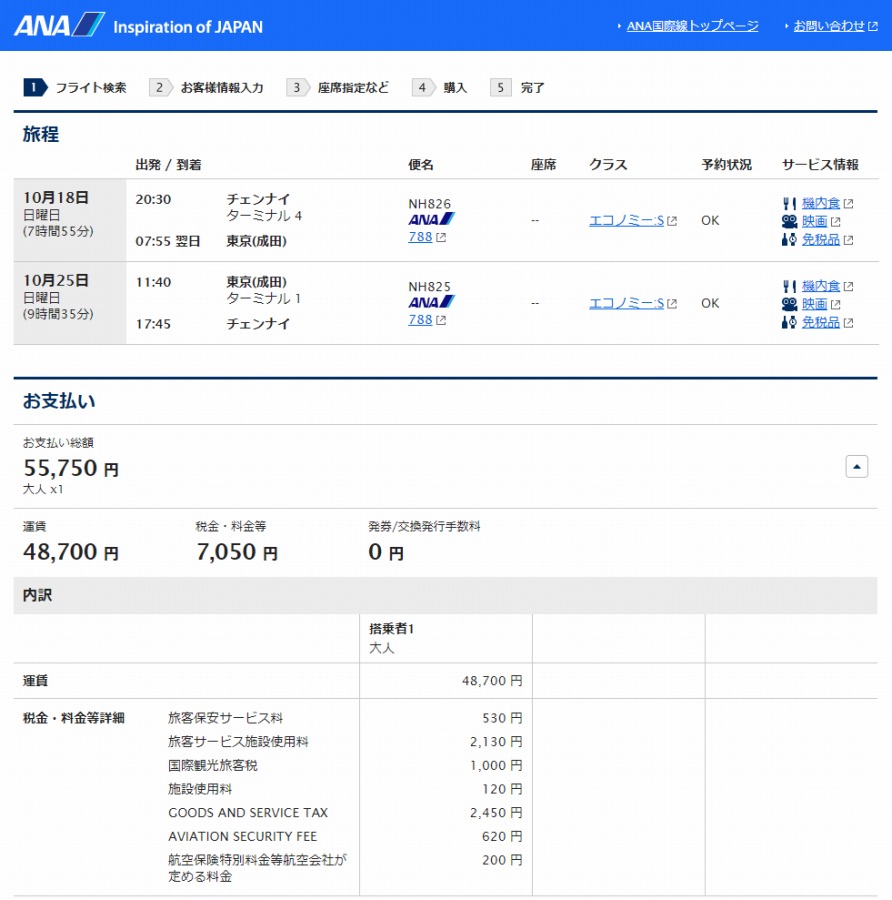The width and height of the screenshot is (892, 900).
Task: Click 機内食 meal icon for NH826
Action: pos(789,203)
